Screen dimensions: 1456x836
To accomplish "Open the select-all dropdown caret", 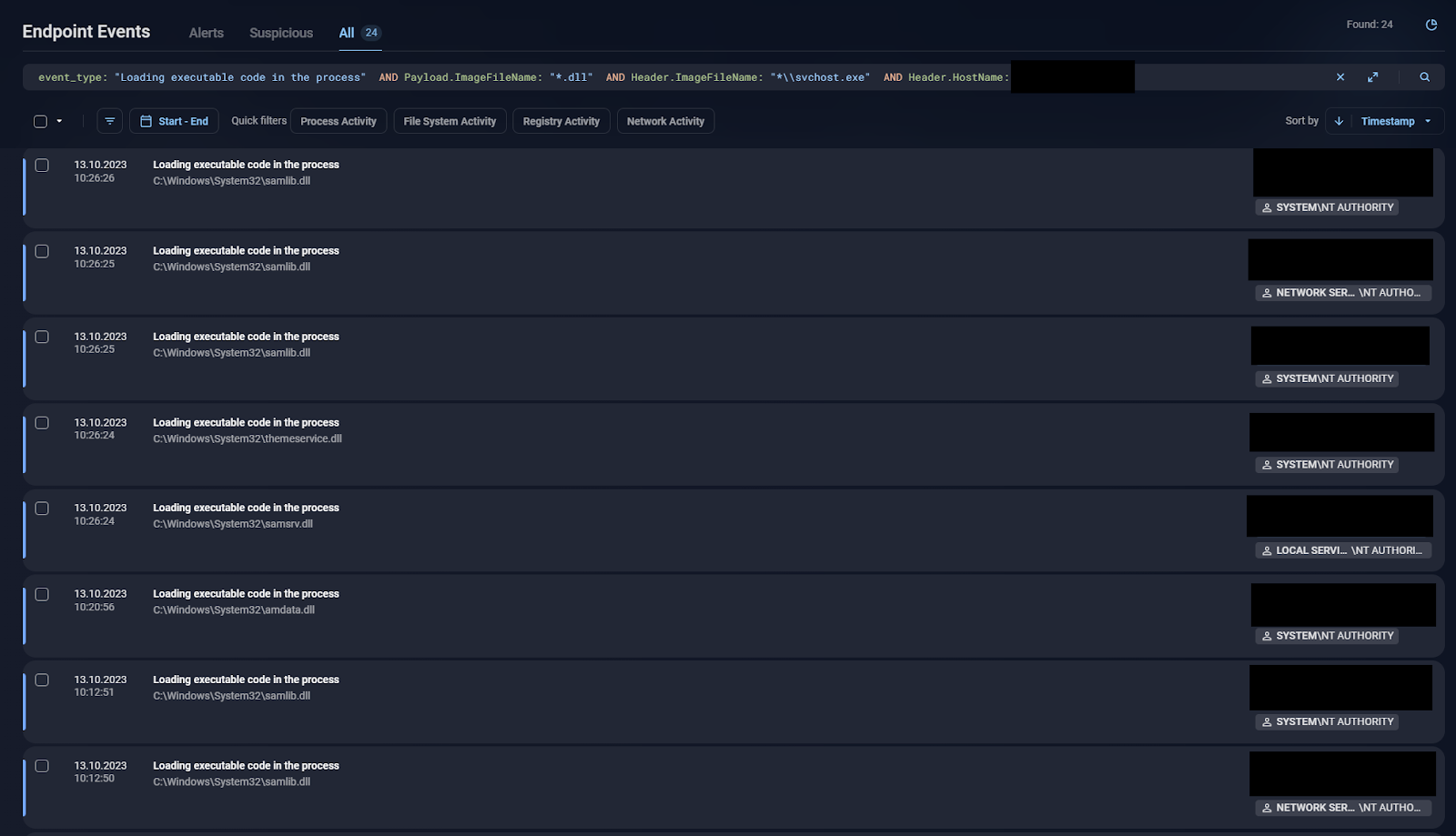I will click(x=60, y=121).
